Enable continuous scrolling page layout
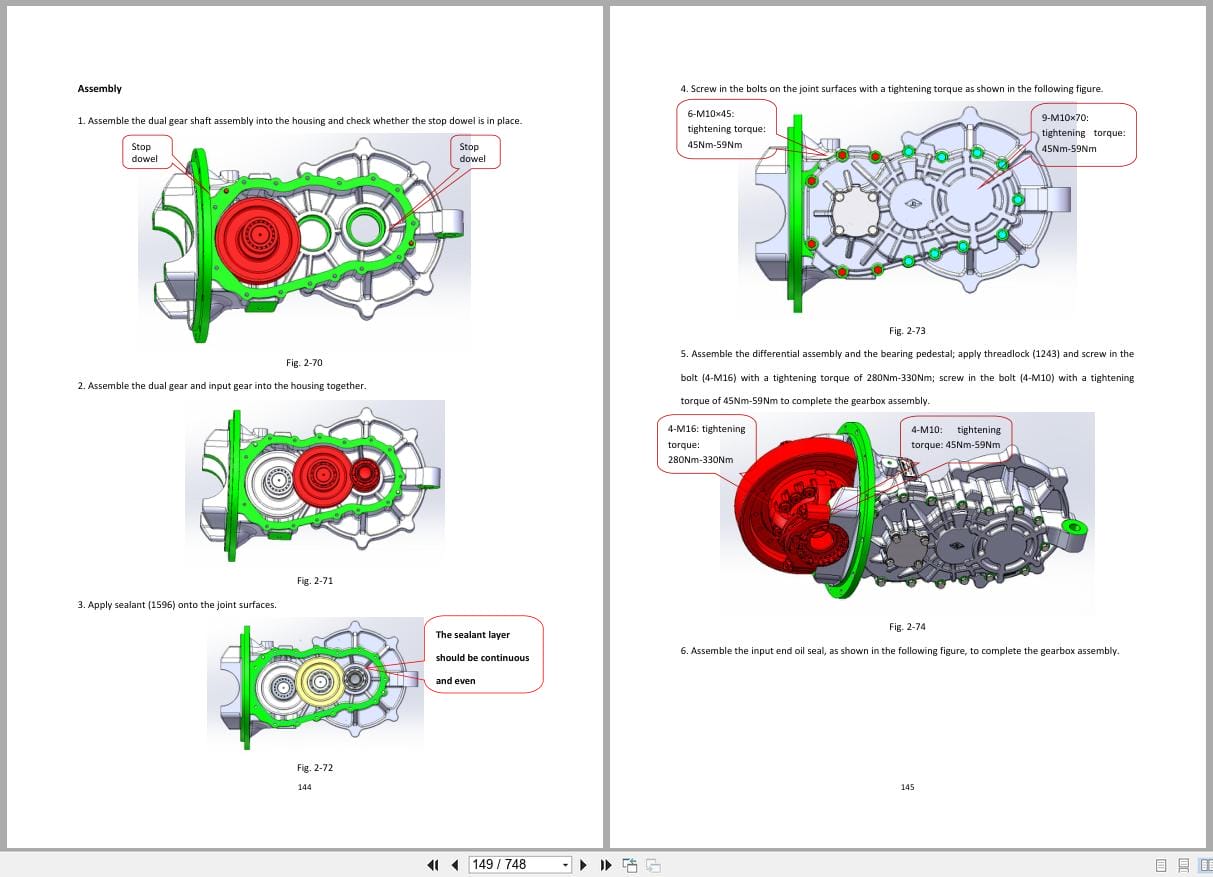This screenshot has width=1213, height=877. point(1183,865)
